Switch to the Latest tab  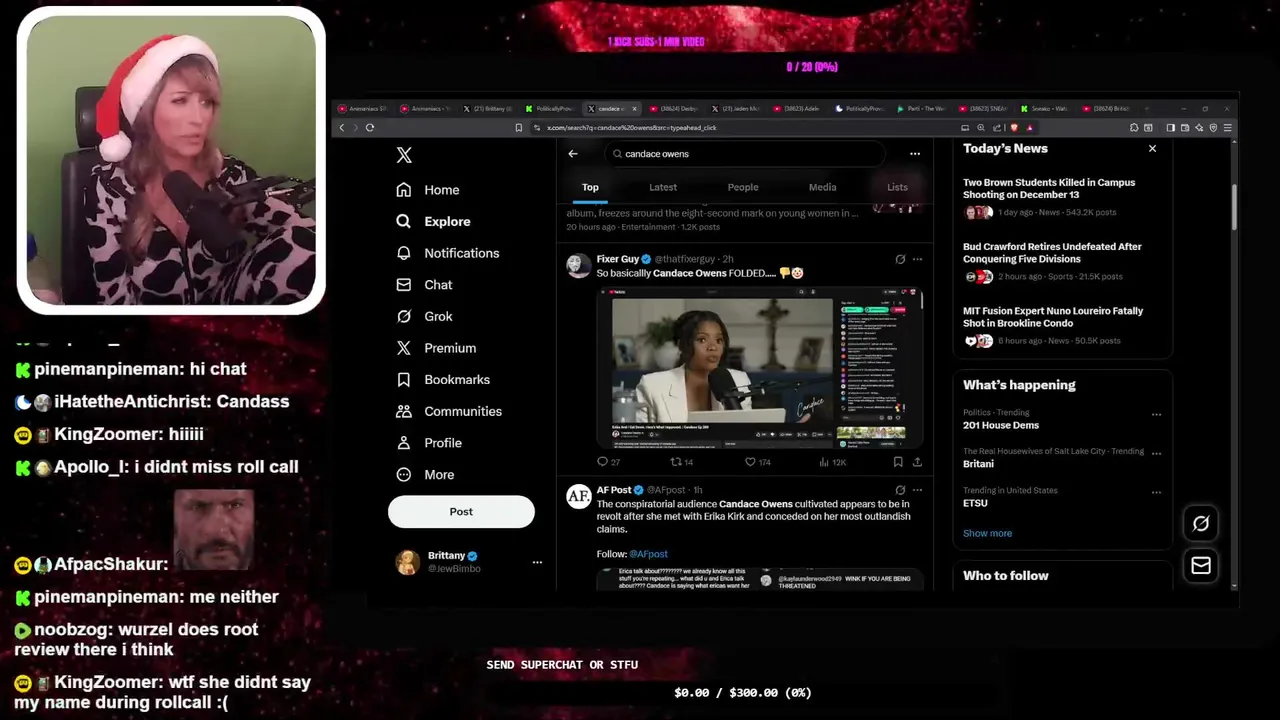pos(663,187)
